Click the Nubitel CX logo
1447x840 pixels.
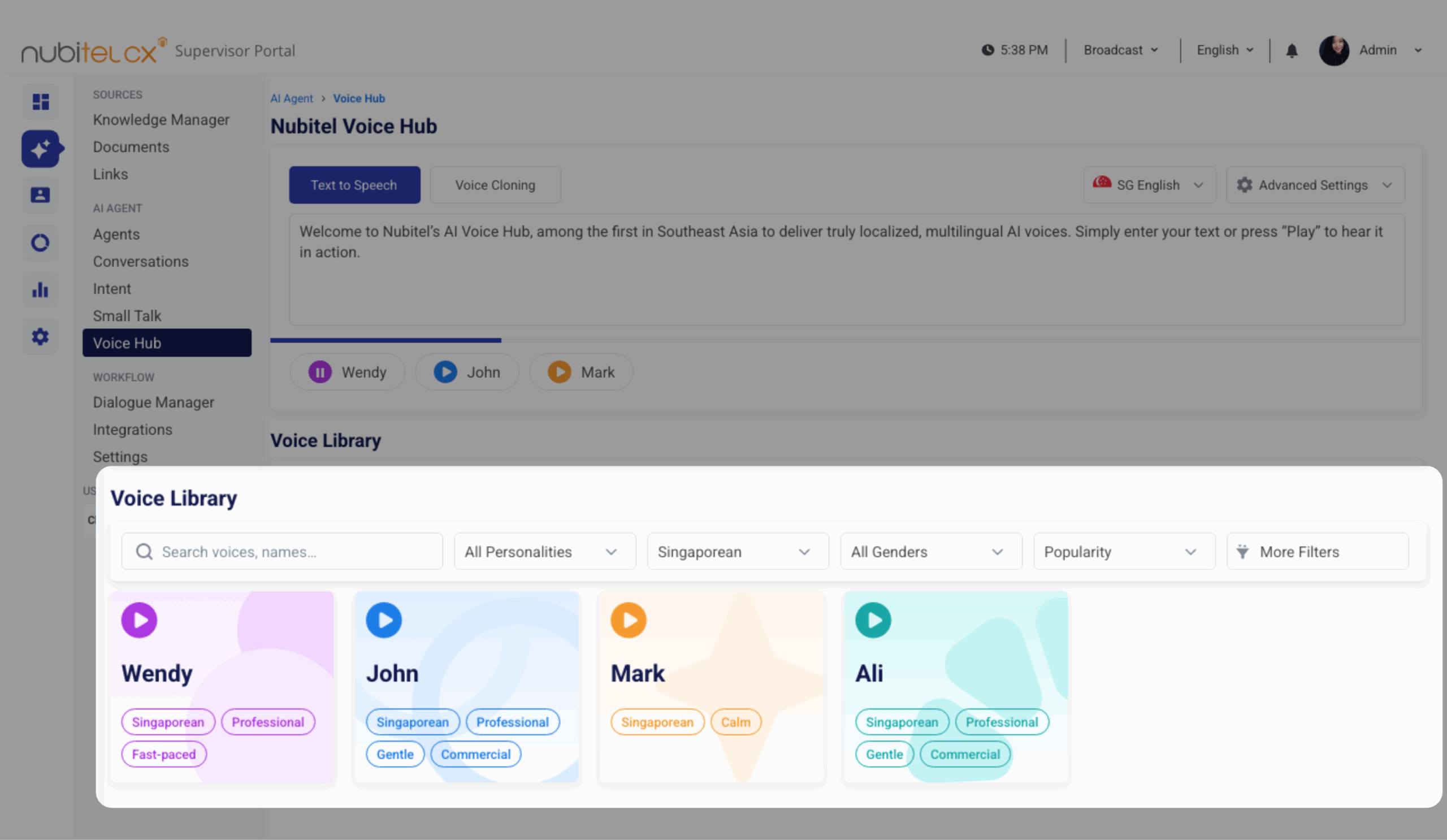[x=94, y=51]
